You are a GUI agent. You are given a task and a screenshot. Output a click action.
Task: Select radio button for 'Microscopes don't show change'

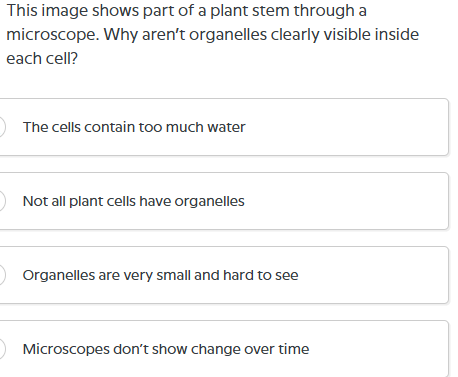[2, 349]
